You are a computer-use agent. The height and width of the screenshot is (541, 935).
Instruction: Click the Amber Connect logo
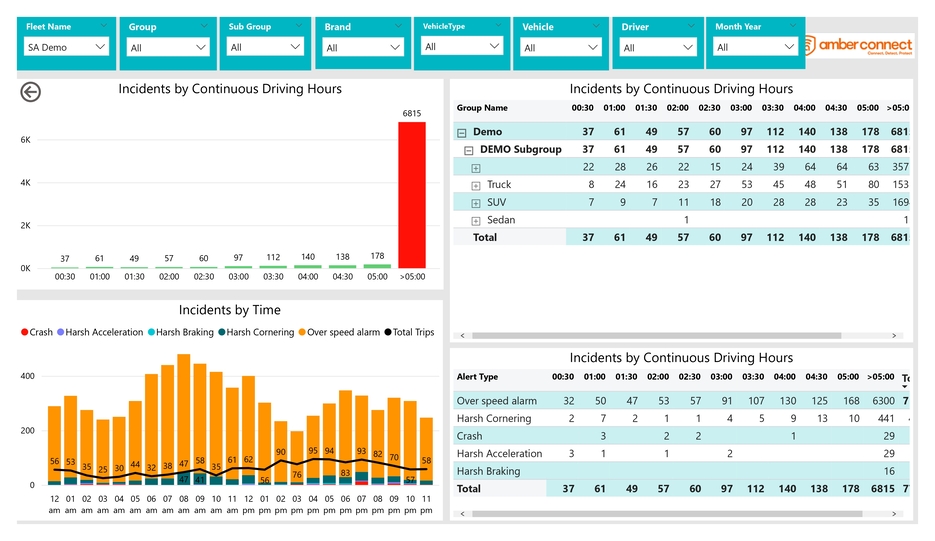pos(860,45)
